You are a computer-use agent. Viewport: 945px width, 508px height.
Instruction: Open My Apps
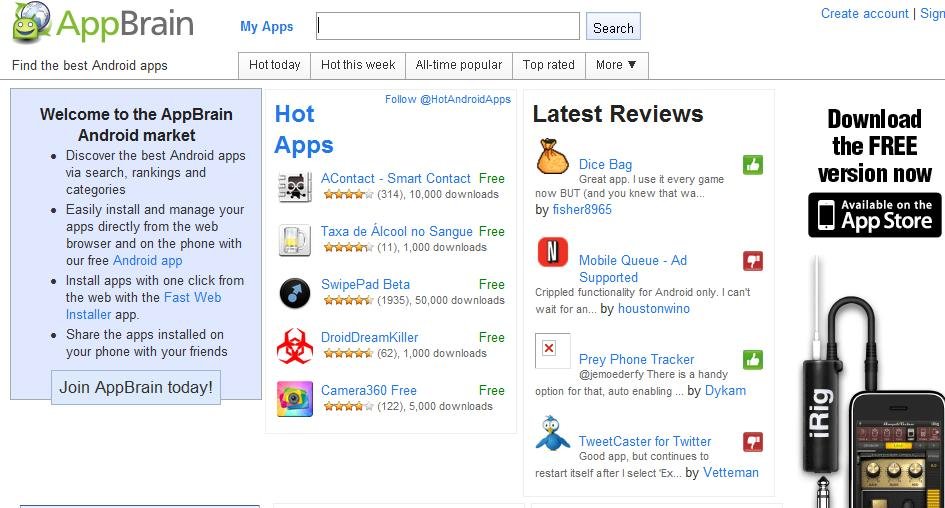[266, 27]
